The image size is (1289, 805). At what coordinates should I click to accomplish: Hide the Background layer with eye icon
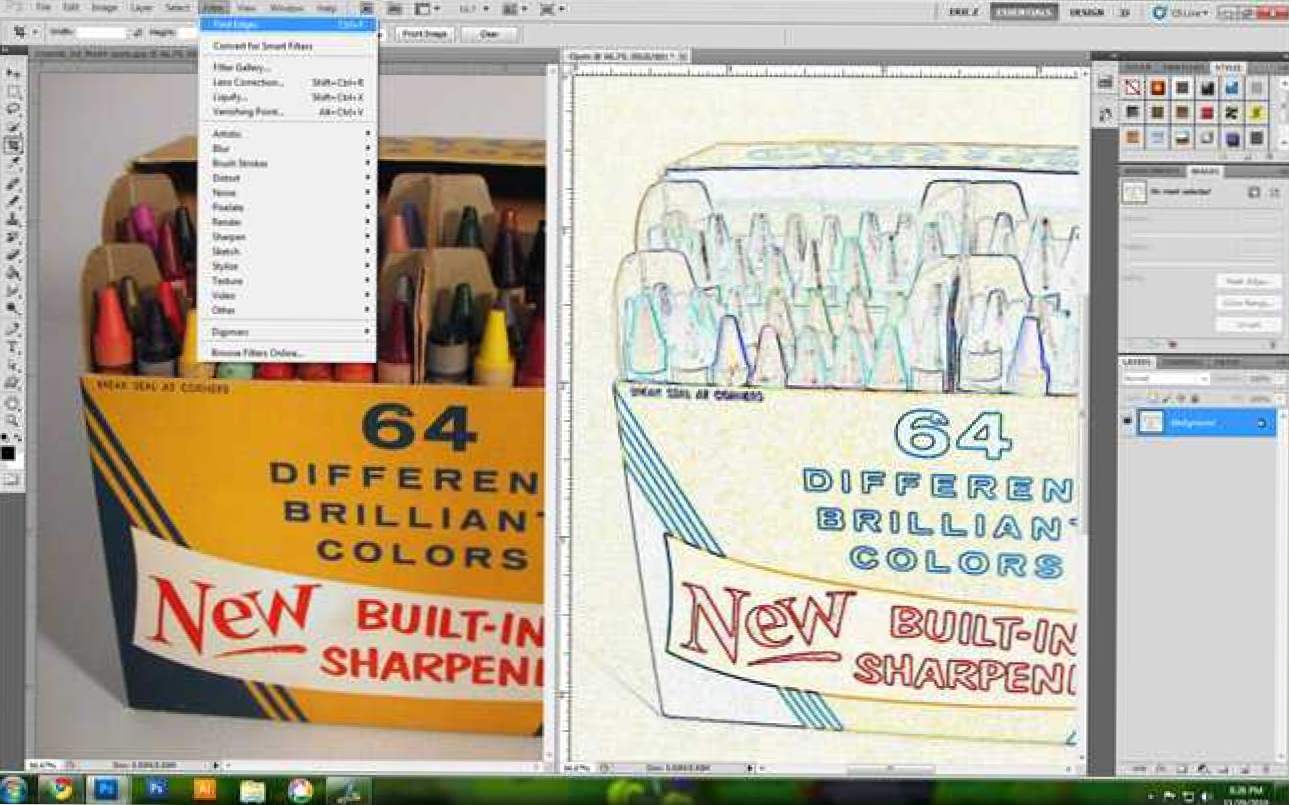coord(1127,421)
